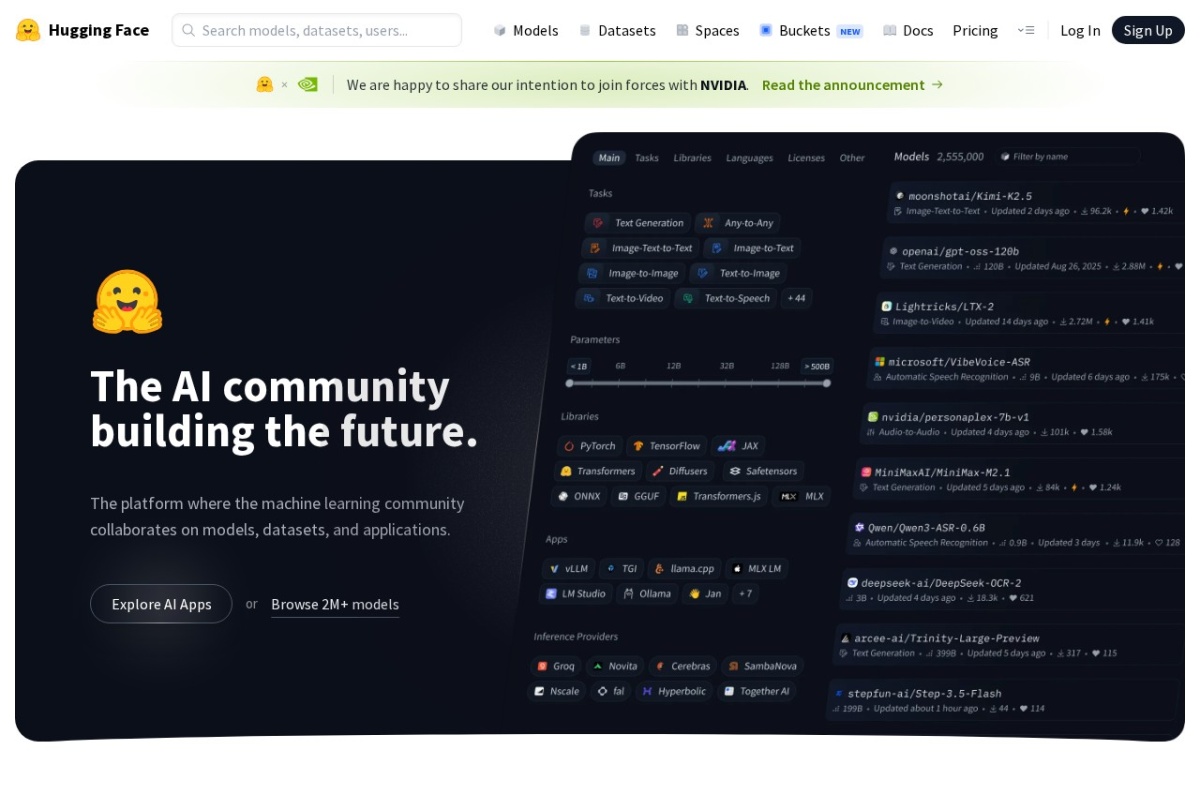This screenshot has height=800, width=1200.
Task: Click the Explore AI Apps button
Action: [x=161, y=604]
